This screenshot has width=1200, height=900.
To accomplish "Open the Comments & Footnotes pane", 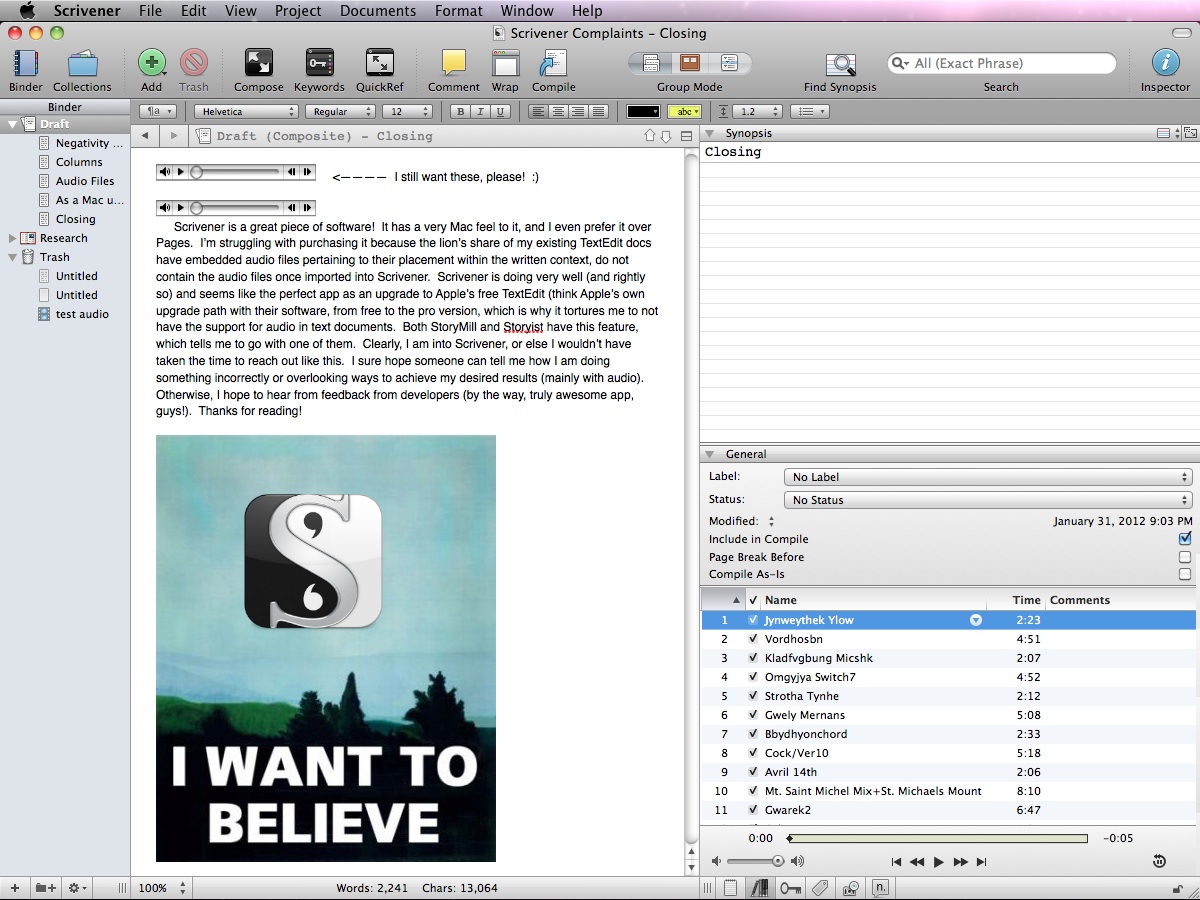I will click(x=880, y=888).
